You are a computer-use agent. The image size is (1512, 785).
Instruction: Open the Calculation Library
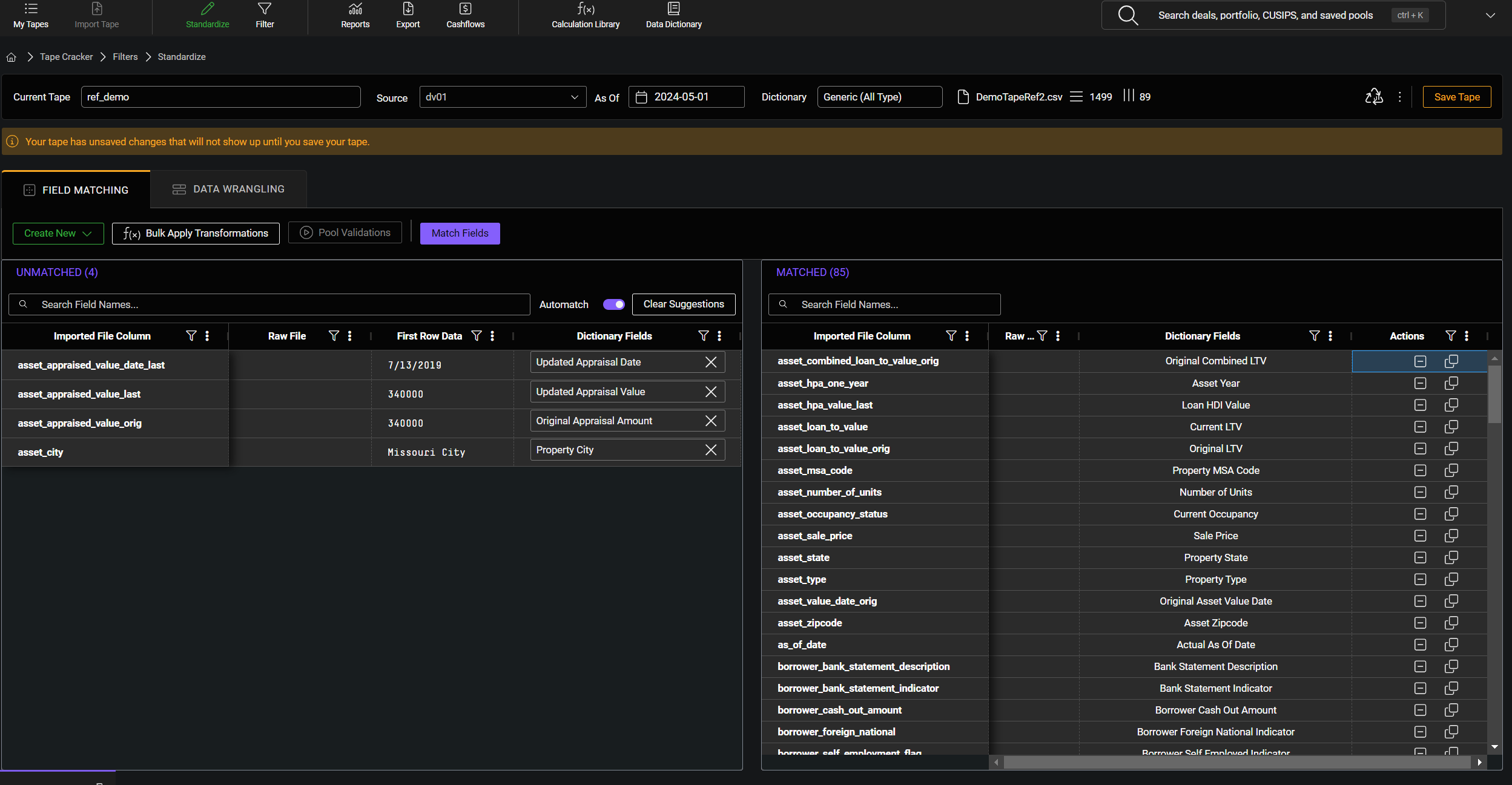[585, 15]
